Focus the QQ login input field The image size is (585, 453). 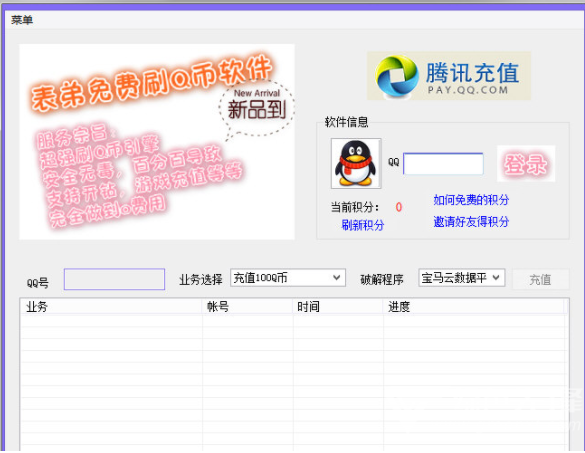click(443, 163)
